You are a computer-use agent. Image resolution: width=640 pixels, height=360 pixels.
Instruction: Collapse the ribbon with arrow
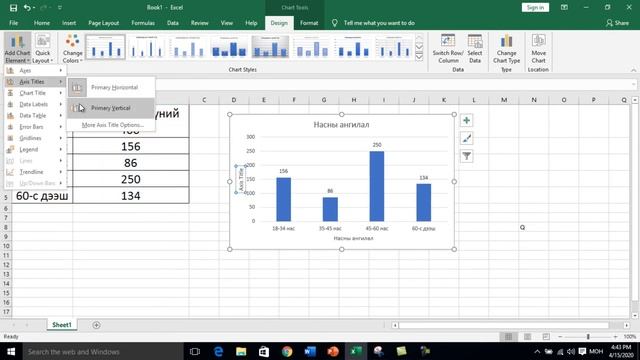tap(633, 70)
